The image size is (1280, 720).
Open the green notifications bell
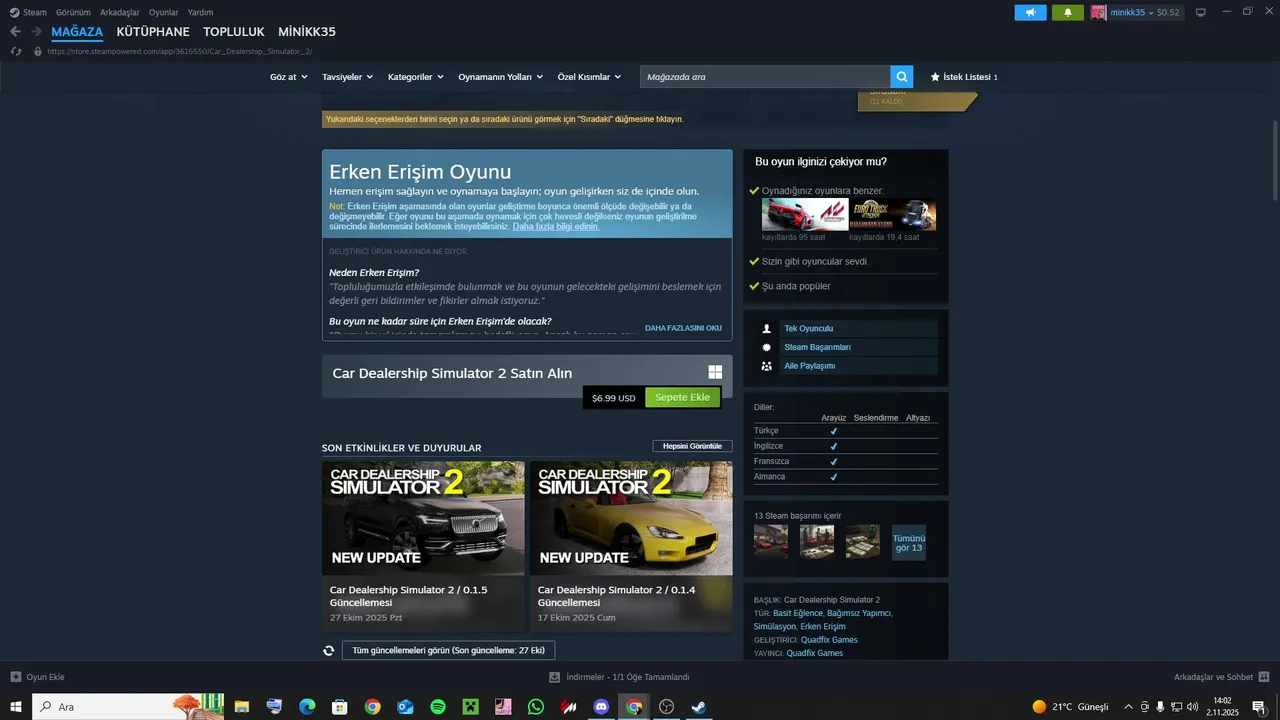tap(1068, 12)
